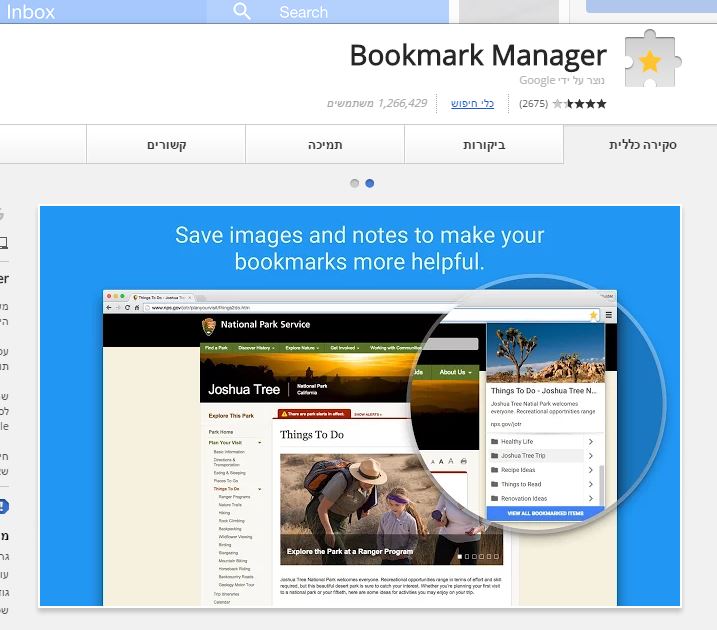Click the VIEW ALL BOOKMARKED ITEMS button
Screen dimensions: 717x630
click(545, 513)
